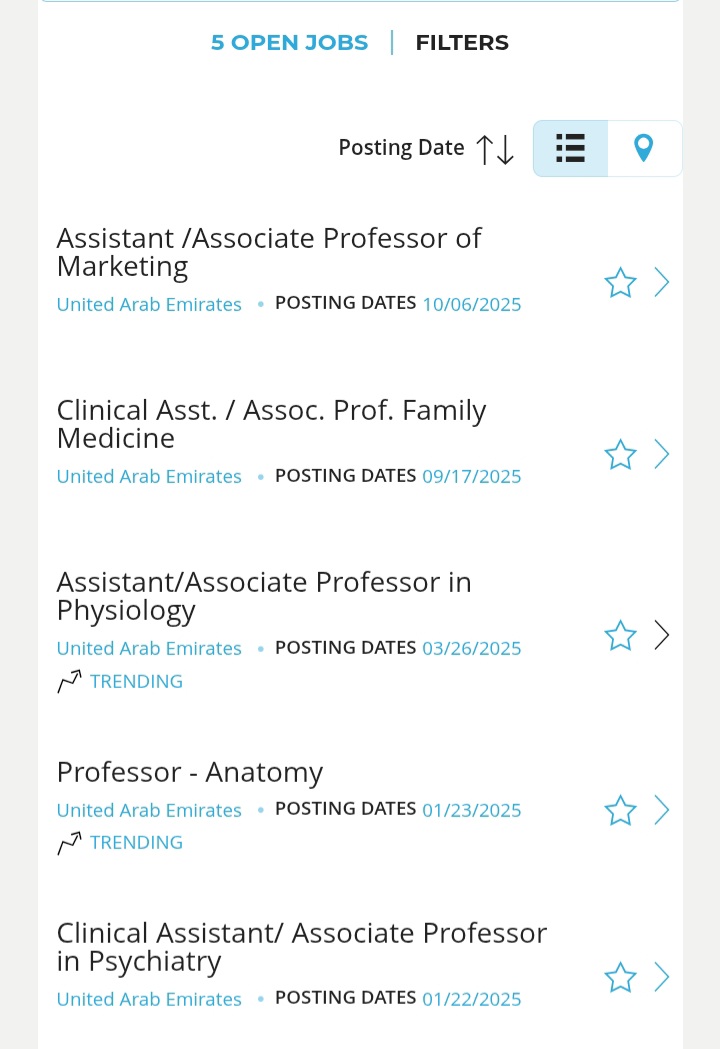Open the FILTERS panel
Screen dimensions: 720x1049
[462, 43]
